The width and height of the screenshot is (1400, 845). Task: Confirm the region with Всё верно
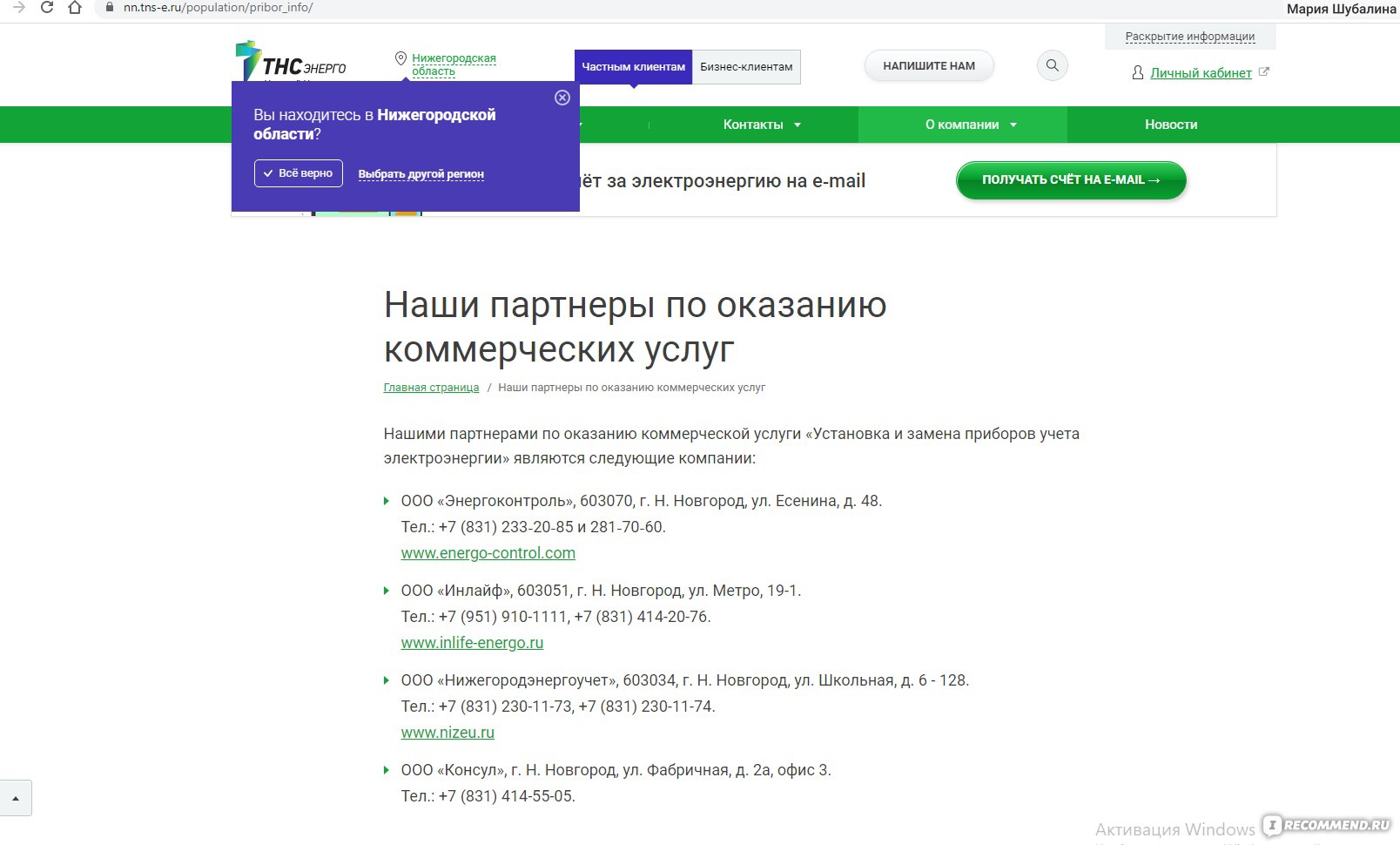pos(298,173)
